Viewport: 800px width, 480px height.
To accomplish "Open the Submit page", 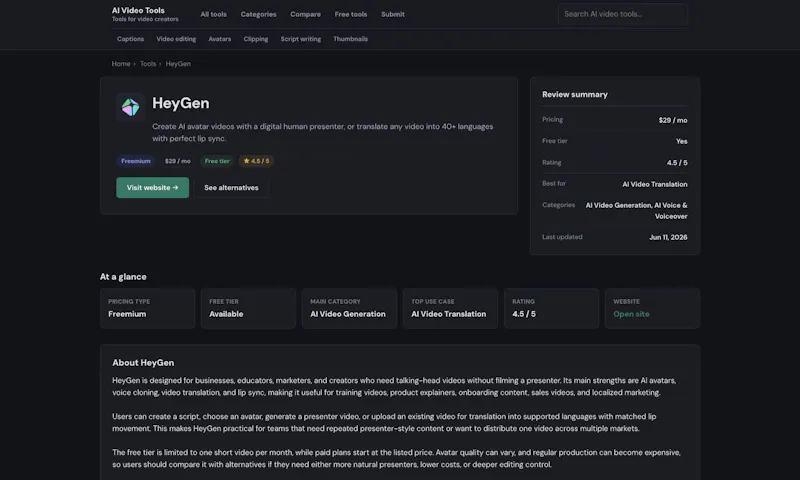I will [393, 14].
